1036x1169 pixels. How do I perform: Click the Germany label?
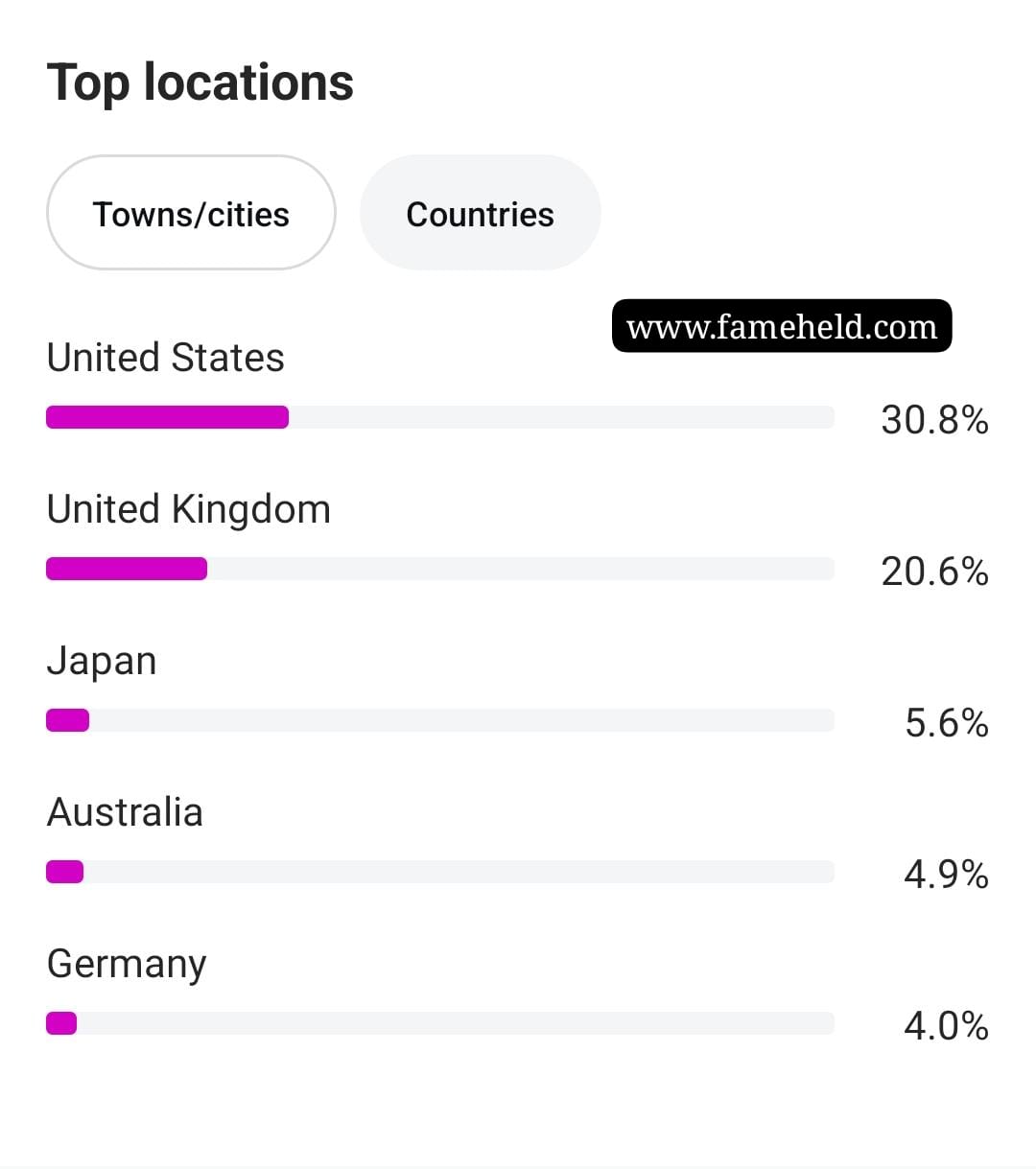point(127,965)
